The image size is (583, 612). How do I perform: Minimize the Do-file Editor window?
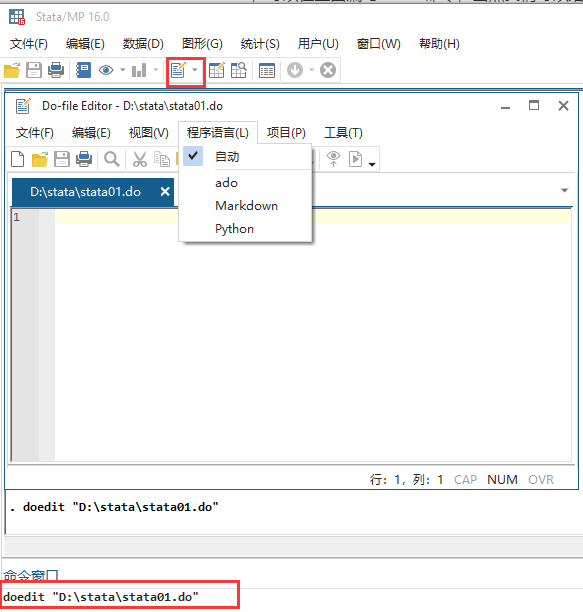tap(505, 106)
